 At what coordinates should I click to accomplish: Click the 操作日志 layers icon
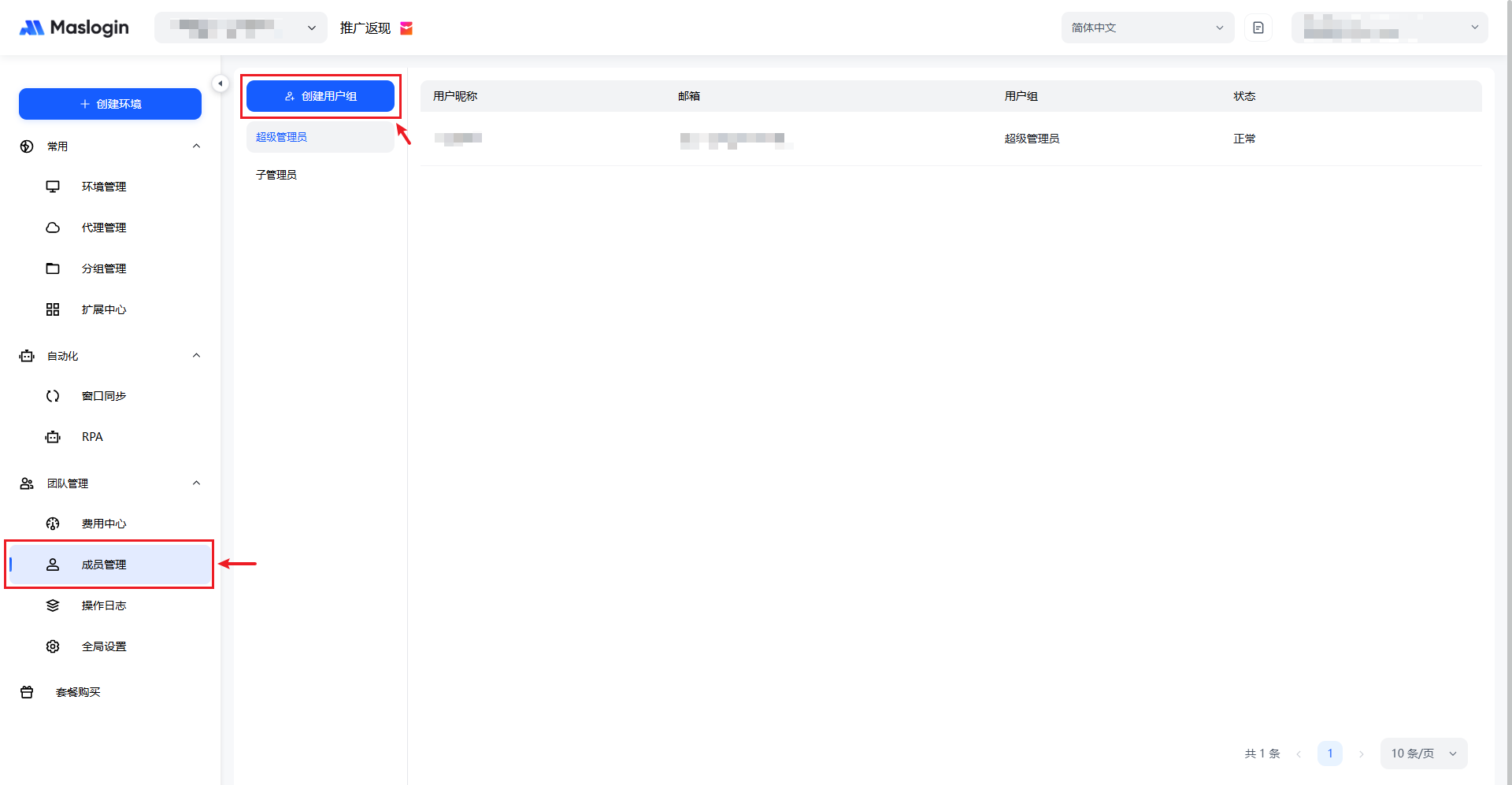(53, 605)
